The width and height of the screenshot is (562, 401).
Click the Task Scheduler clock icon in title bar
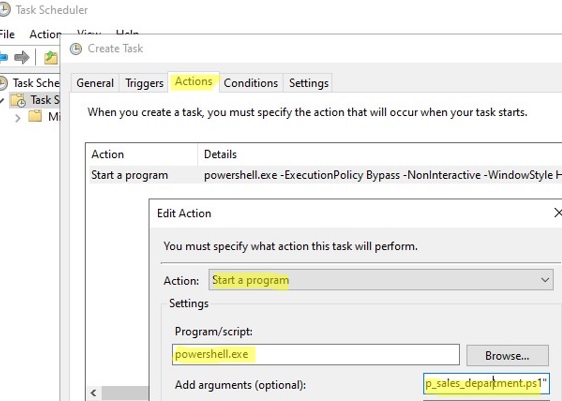[x=4, y=10]
